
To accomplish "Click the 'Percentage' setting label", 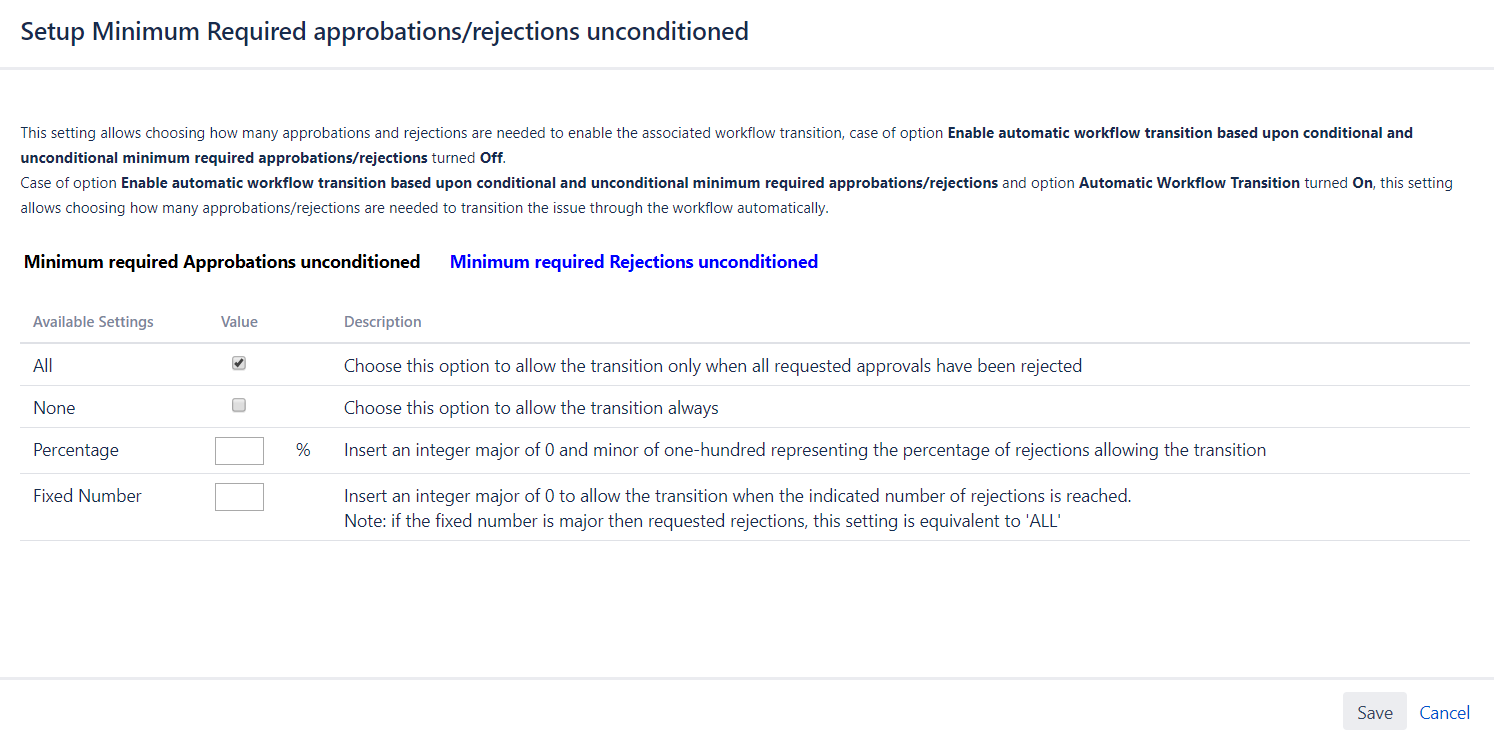I will (x=76, y=450).
